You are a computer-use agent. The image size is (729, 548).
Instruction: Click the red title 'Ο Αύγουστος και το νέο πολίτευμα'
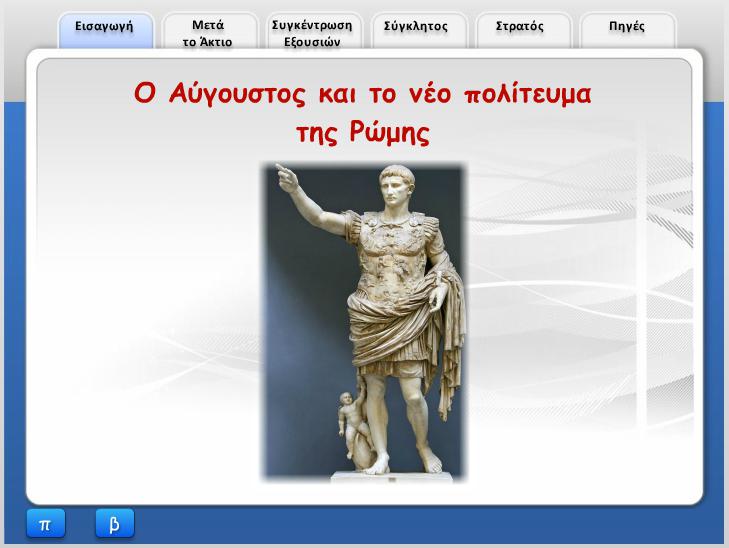[363, 94]
